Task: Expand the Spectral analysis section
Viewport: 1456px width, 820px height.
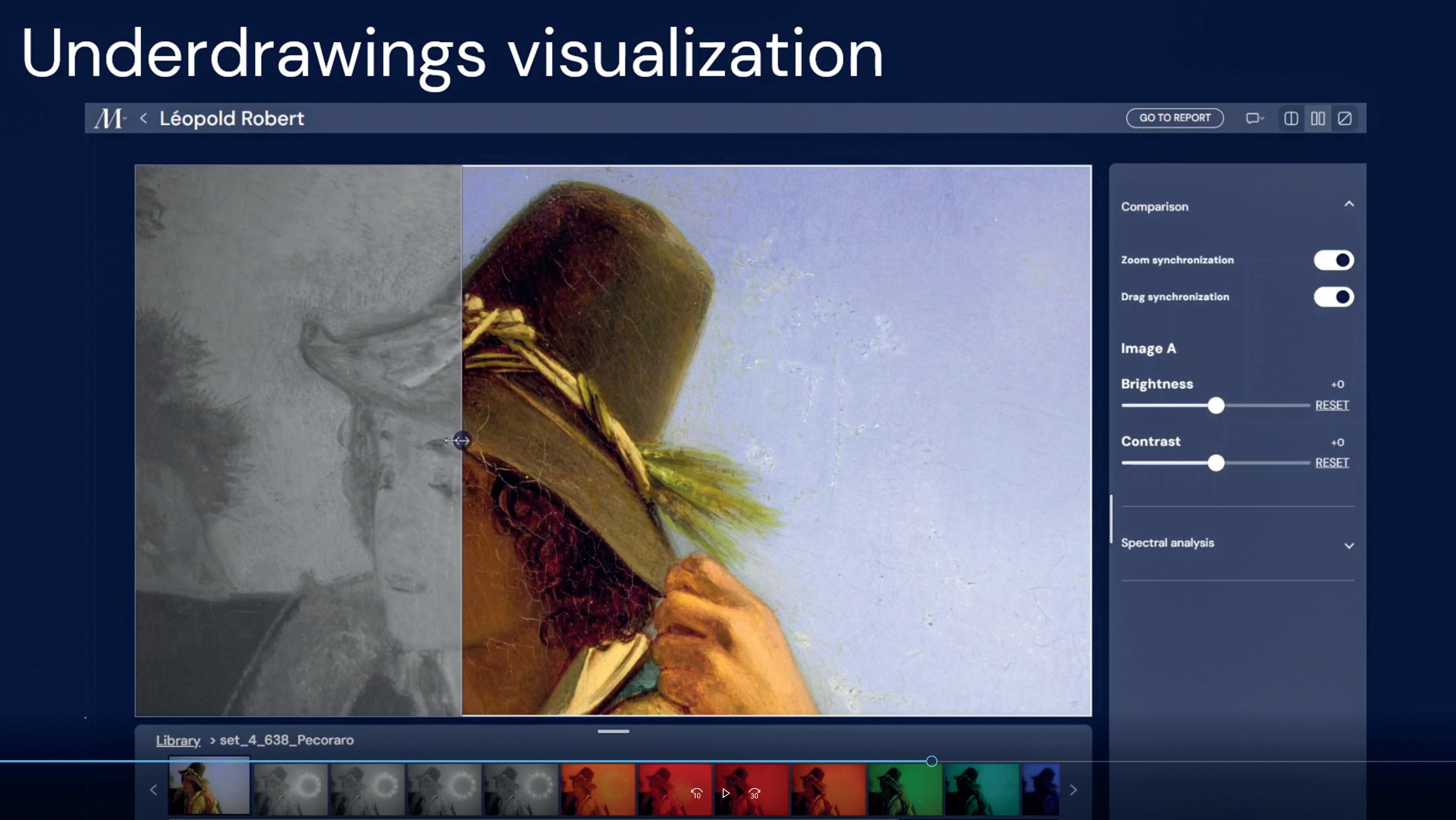Action: coord(1349,546)
